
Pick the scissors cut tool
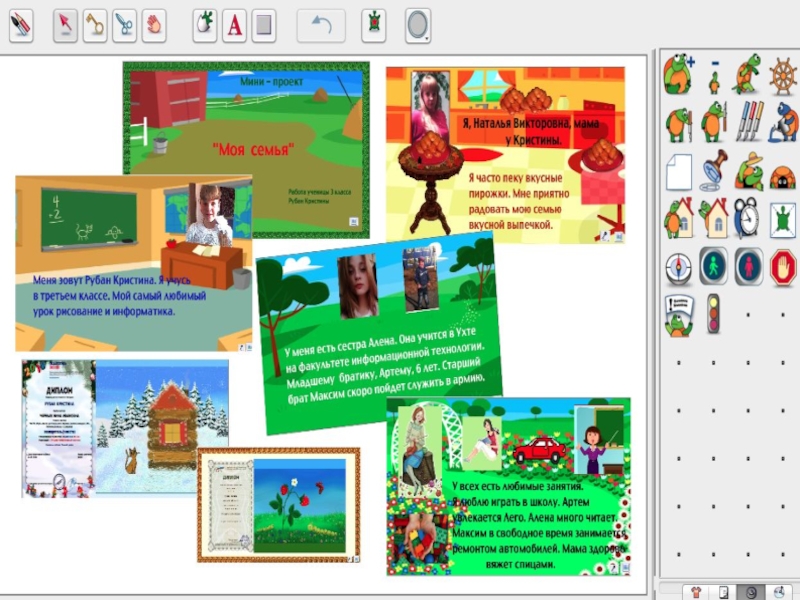pos(124,25)
